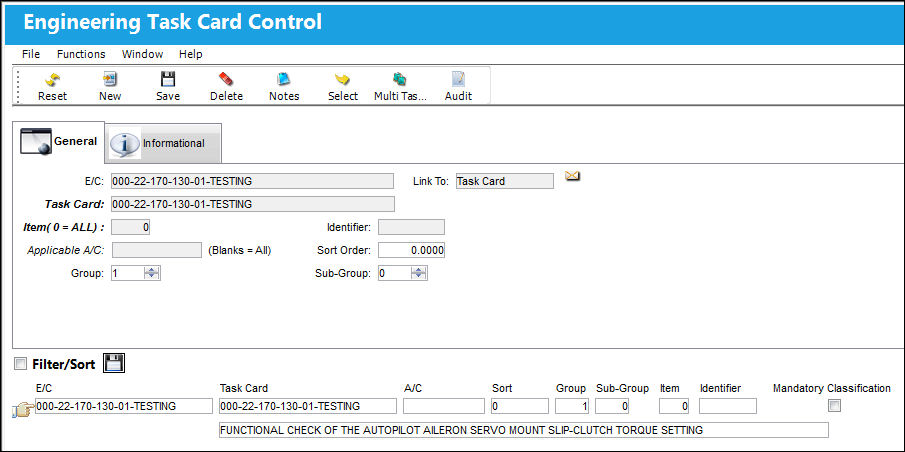Select the E/C cell in grid row
Image resolution: width=905 pixels, height=452 pixels.
point(124,406)
